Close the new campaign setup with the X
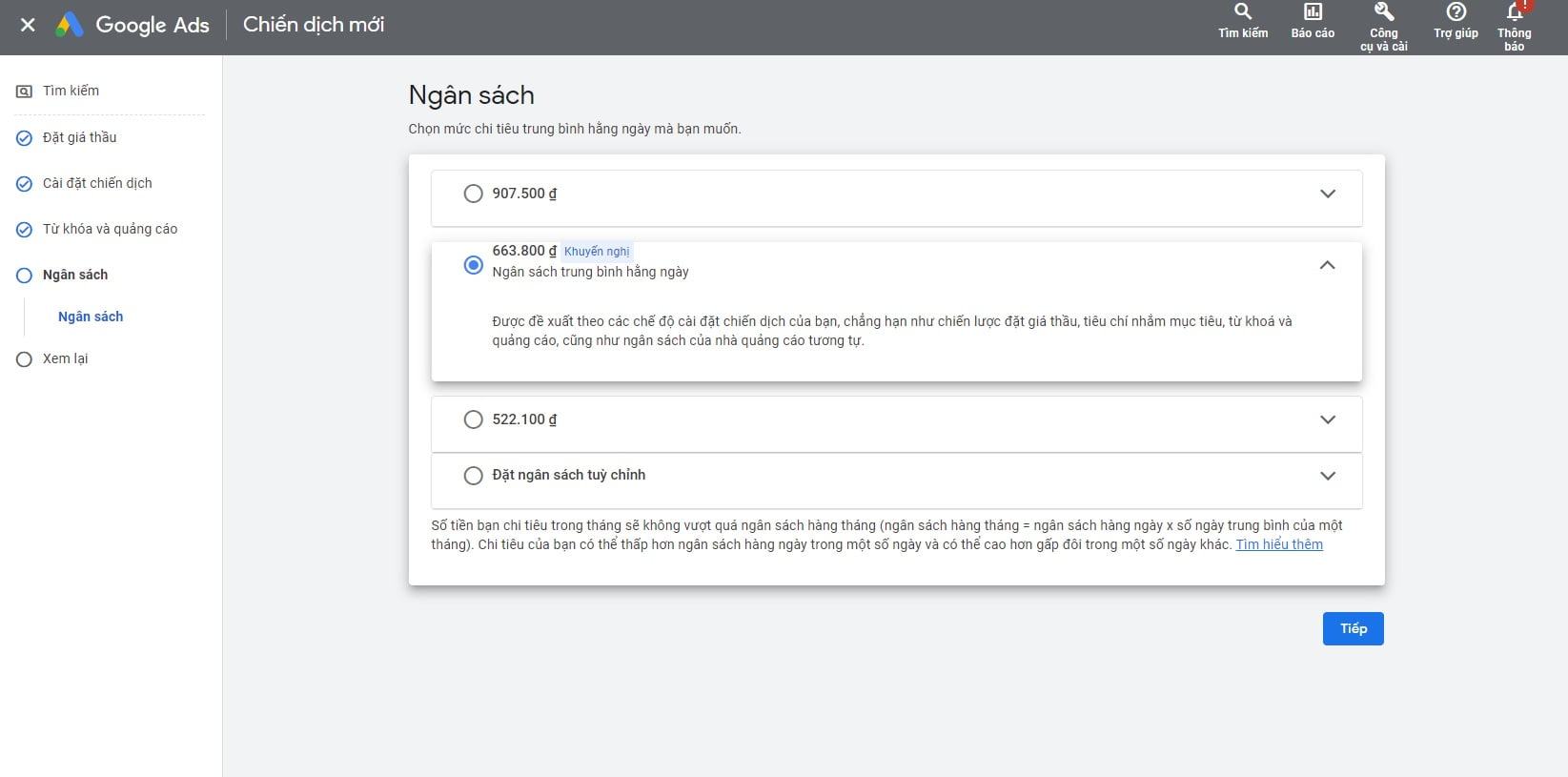The image size is (1568, 777). [x=28, y=25]
